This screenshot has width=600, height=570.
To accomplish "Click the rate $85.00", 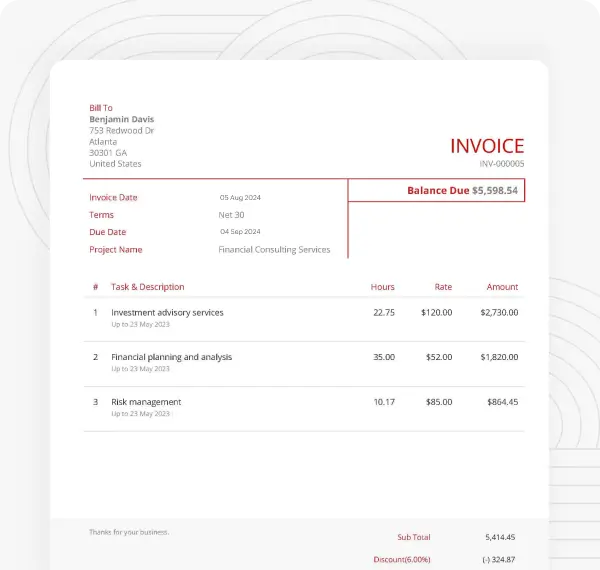I will pos(439,402).
